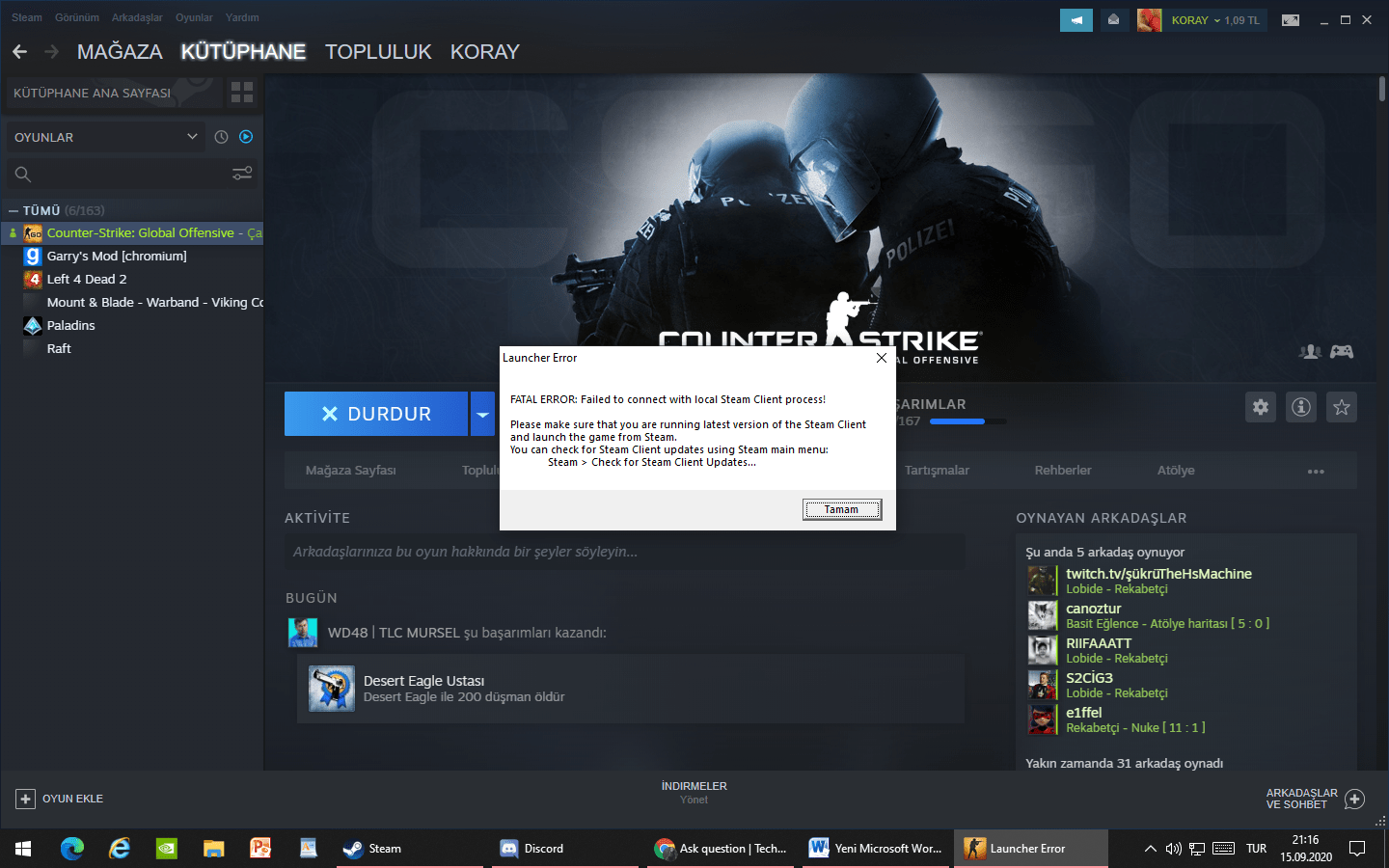Open the Rehberler link

(x=1063, y=471)
